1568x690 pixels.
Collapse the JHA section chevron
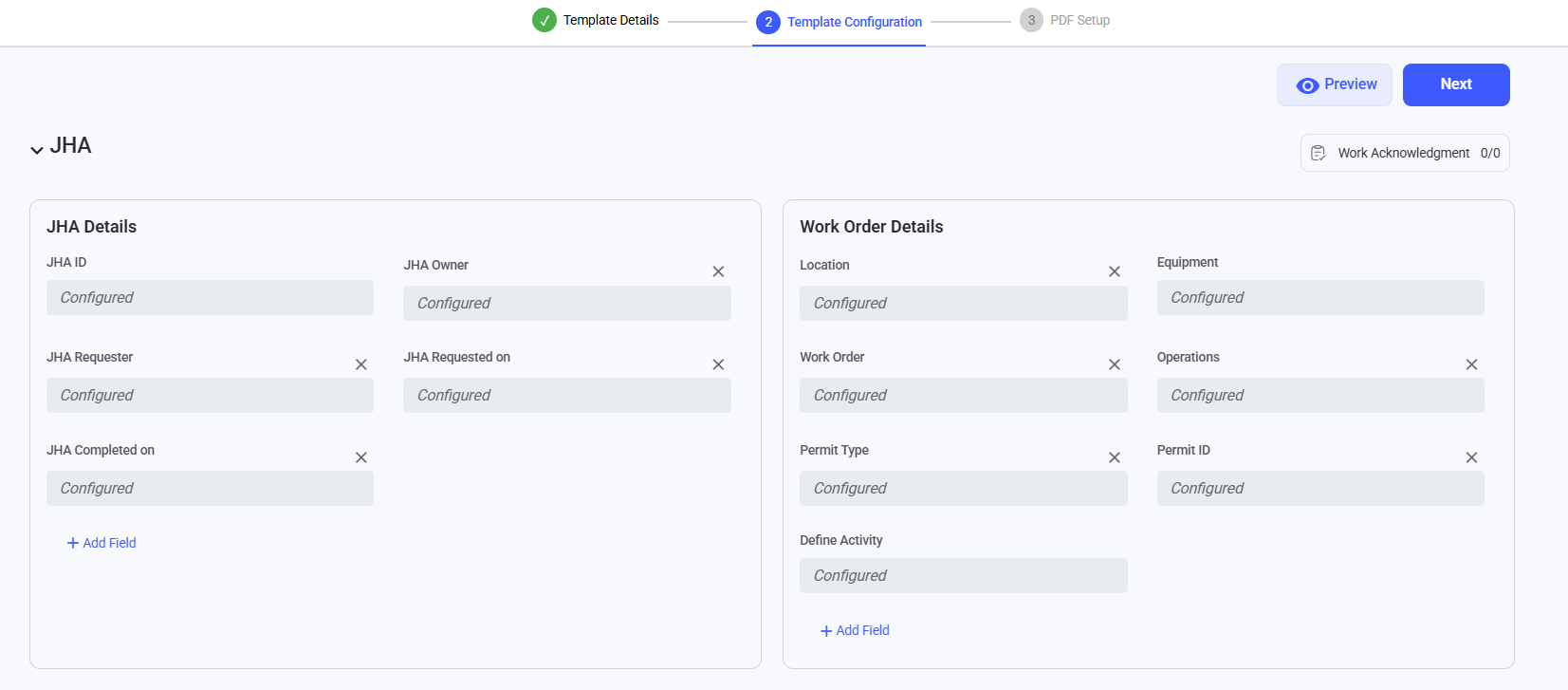click(x=37, y=149)
